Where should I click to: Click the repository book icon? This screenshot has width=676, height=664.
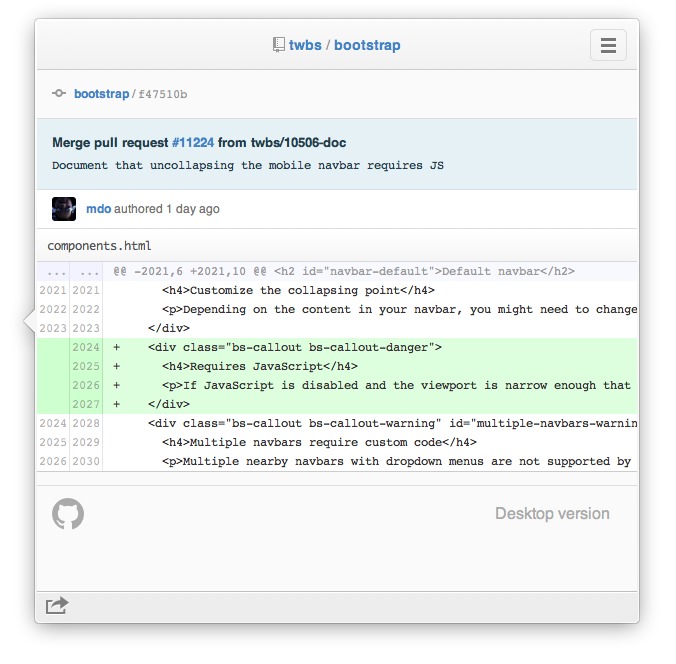click(x=279, y=44)
